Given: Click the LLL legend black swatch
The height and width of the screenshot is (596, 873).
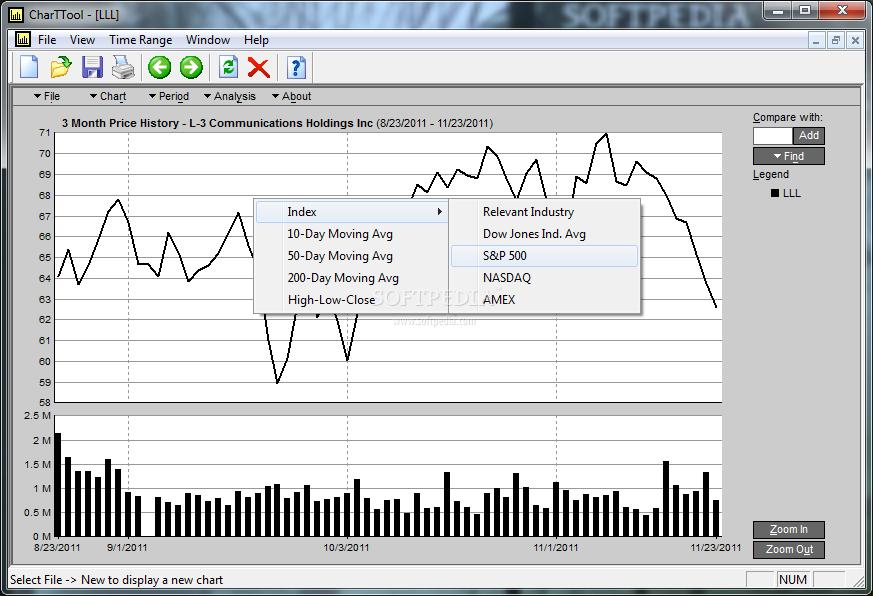Looking at the screenshot, I should click(x=774, y=193).
